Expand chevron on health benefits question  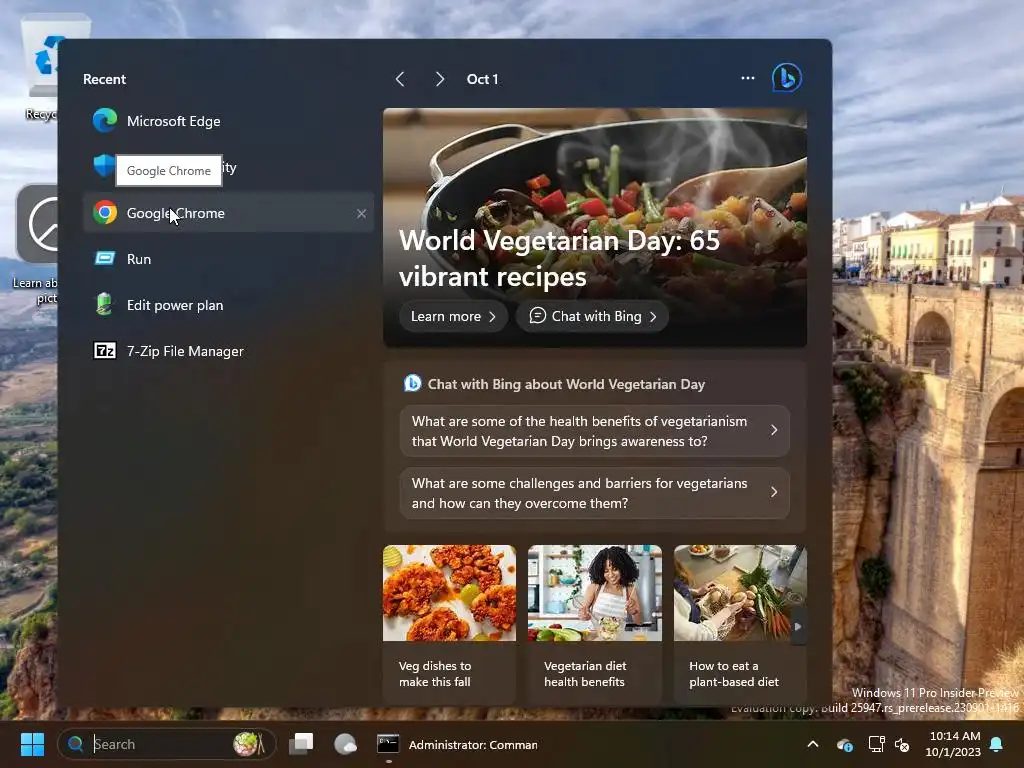[774, 430]
